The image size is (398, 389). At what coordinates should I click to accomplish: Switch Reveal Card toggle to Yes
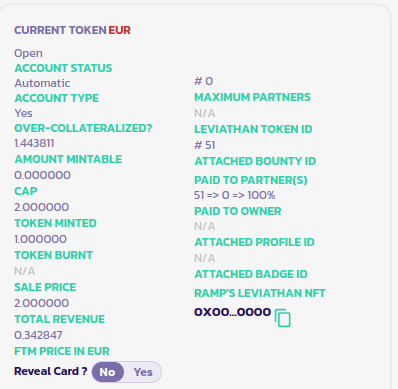pos(143,372)
